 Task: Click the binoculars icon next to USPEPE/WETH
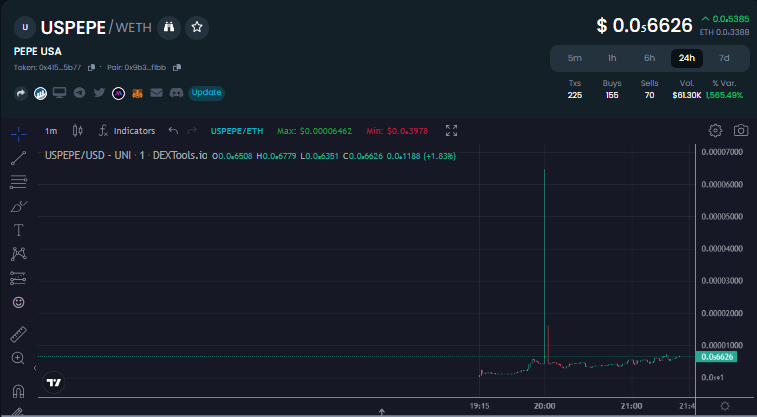point(168,27)
